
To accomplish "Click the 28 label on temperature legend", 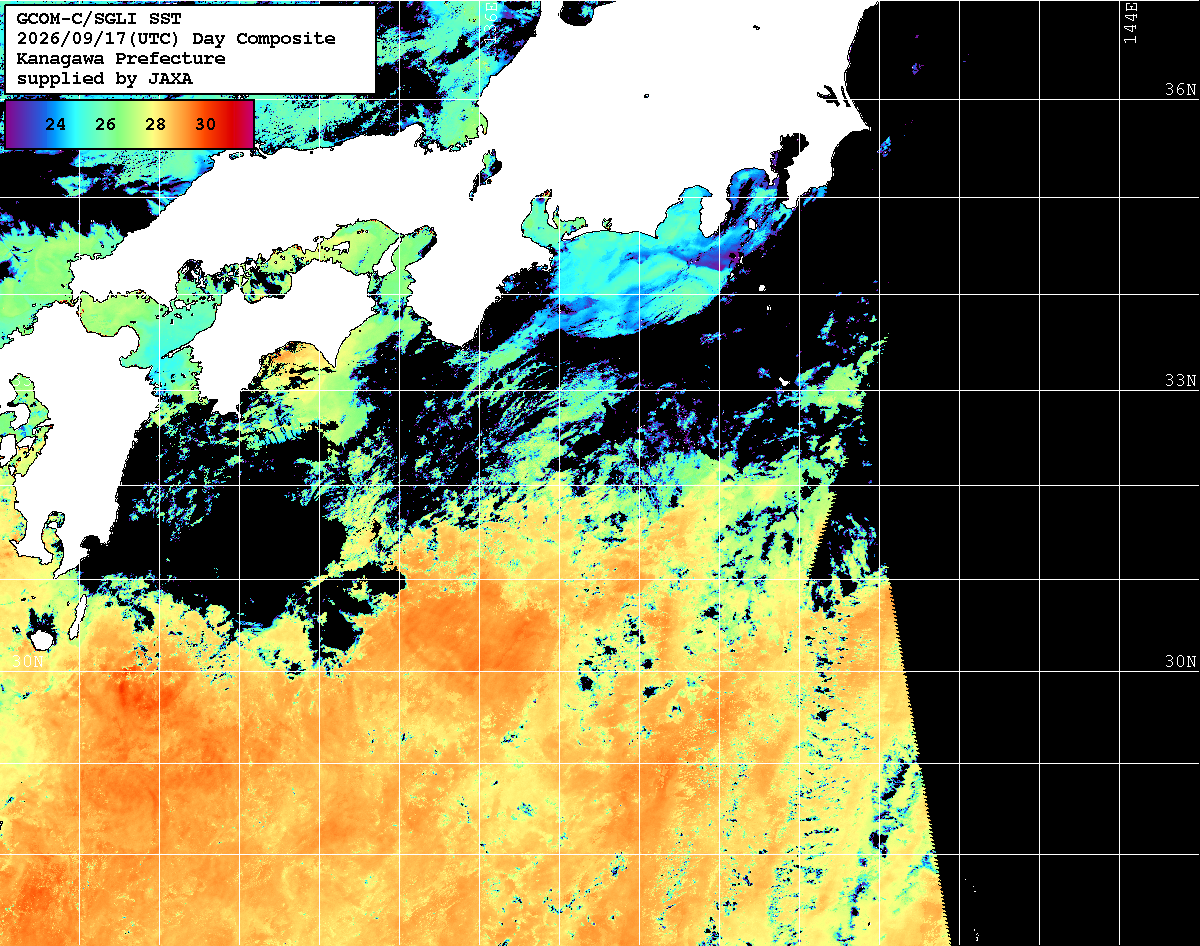I will pyautogui.click(x=155, y=125).
